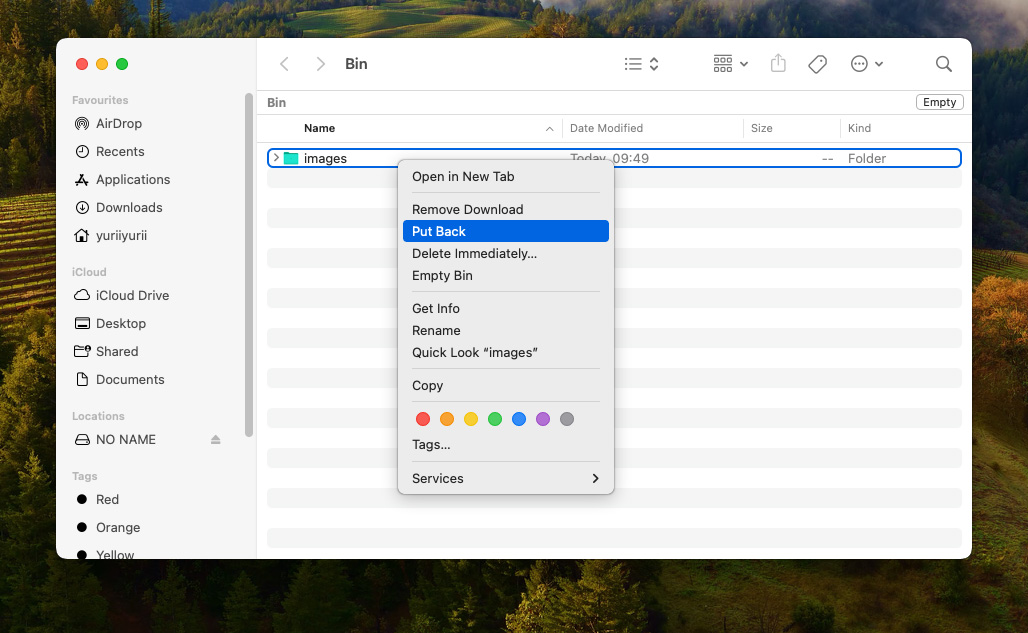Image resolution: width=1028 pixels, height=633 pixels.
Task: Click the Search icon
Action: [x=943, y=63]
